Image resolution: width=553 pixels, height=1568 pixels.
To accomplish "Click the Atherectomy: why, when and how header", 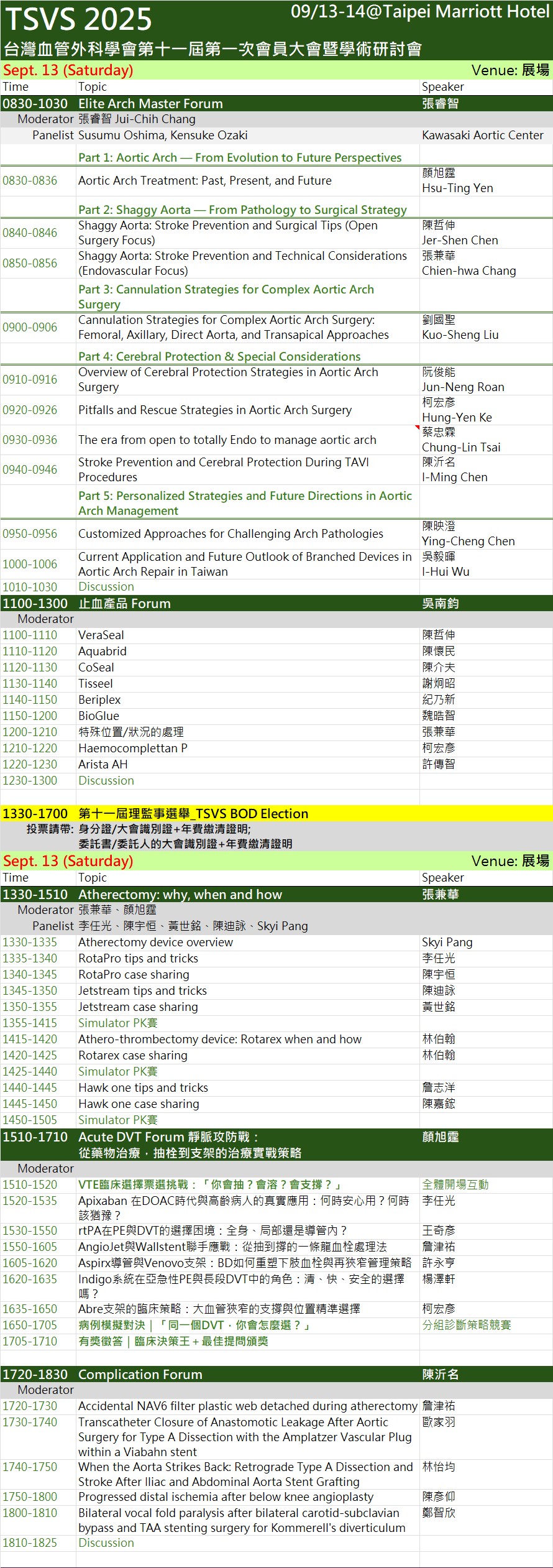I will tap(180, 895).
